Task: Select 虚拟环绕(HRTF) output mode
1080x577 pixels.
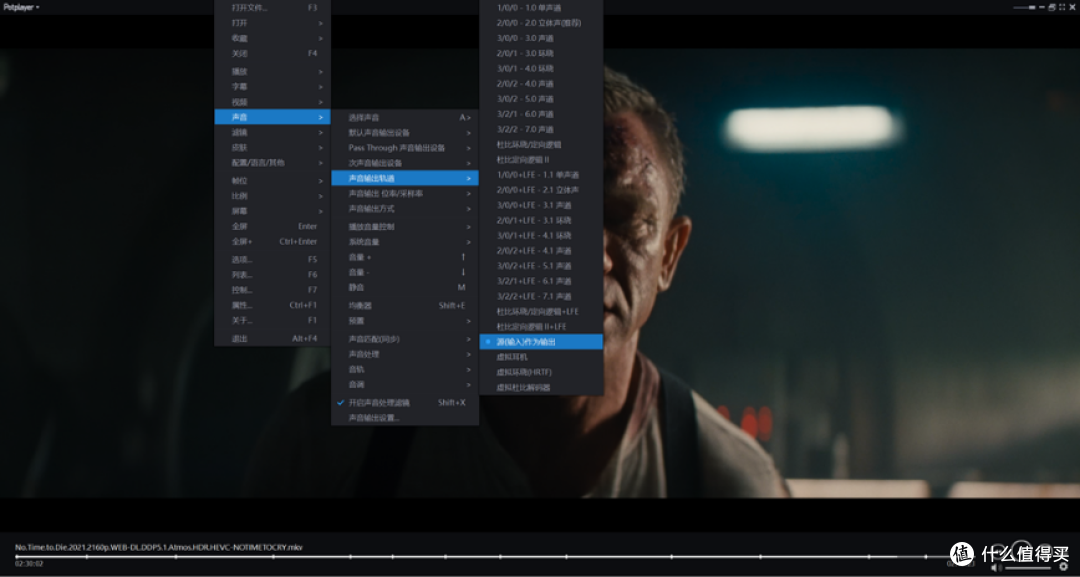Action: point(541,372)
